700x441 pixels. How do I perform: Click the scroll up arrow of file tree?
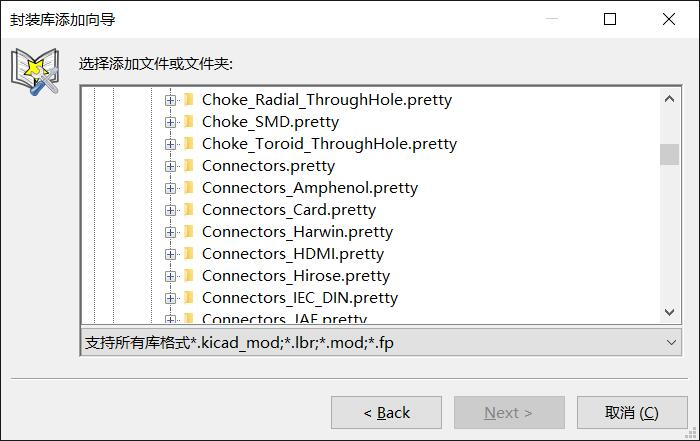(x=669, y=99)
